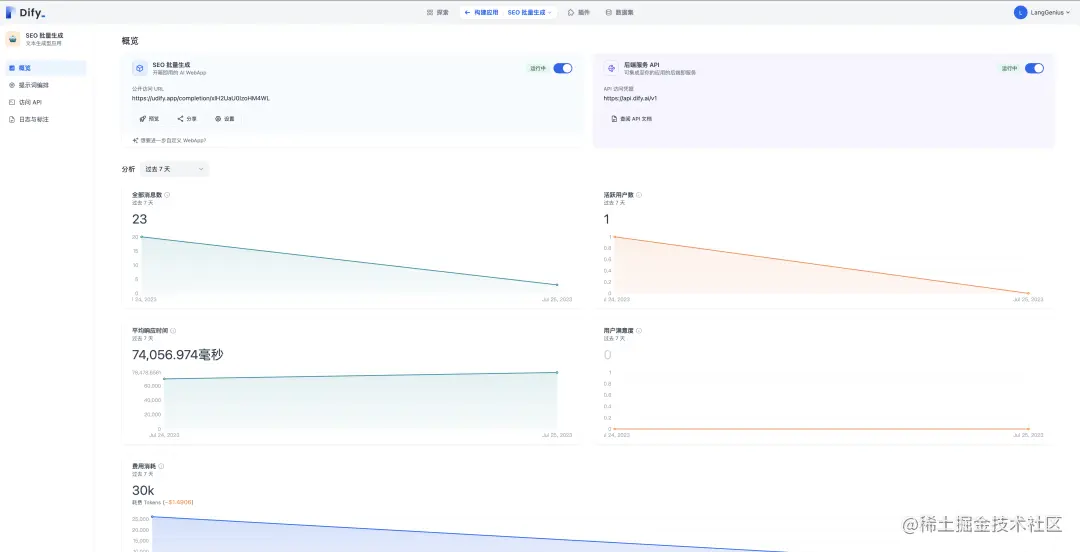Click the blue L user avatar

click(x=1020, y=12)
